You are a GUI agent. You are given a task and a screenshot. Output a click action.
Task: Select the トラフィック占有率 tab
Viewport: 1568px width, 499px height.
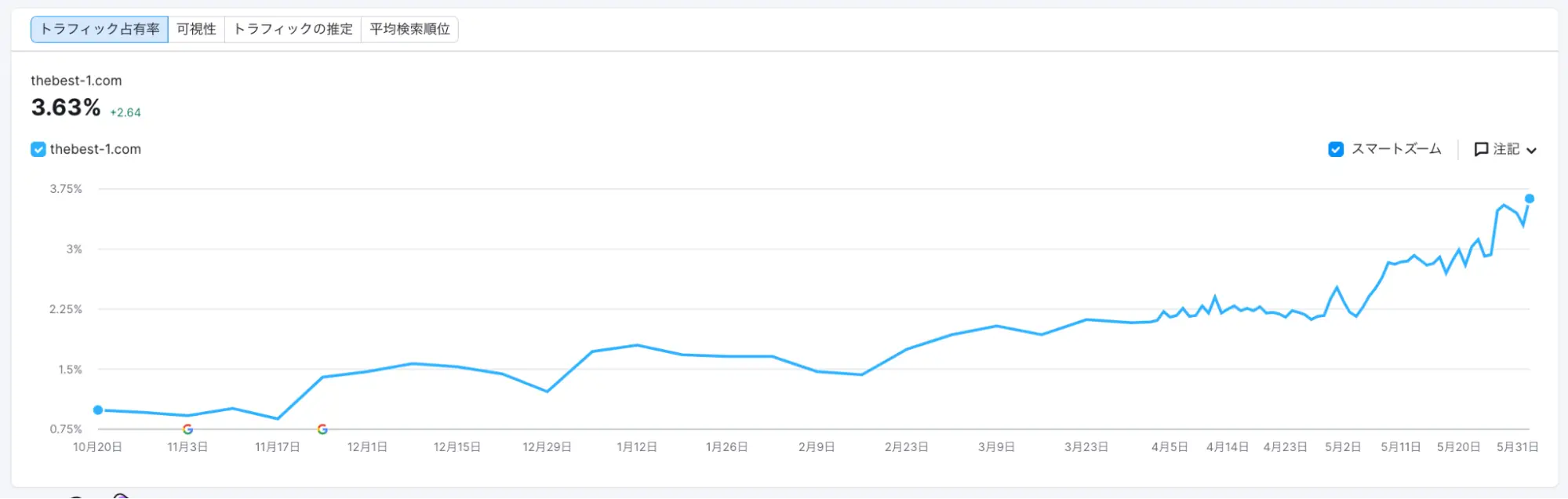tap(100, 29)
